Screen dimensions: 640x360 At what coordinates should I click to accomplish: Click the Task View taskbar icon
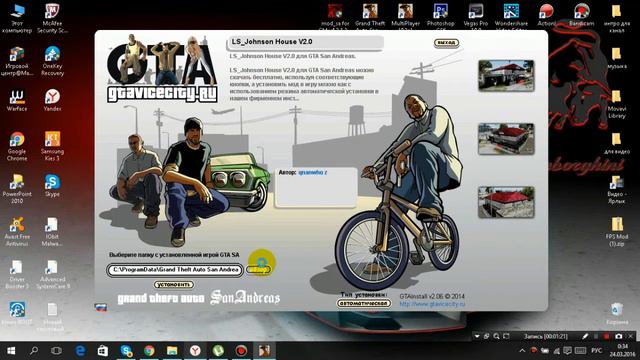(57, 351)
